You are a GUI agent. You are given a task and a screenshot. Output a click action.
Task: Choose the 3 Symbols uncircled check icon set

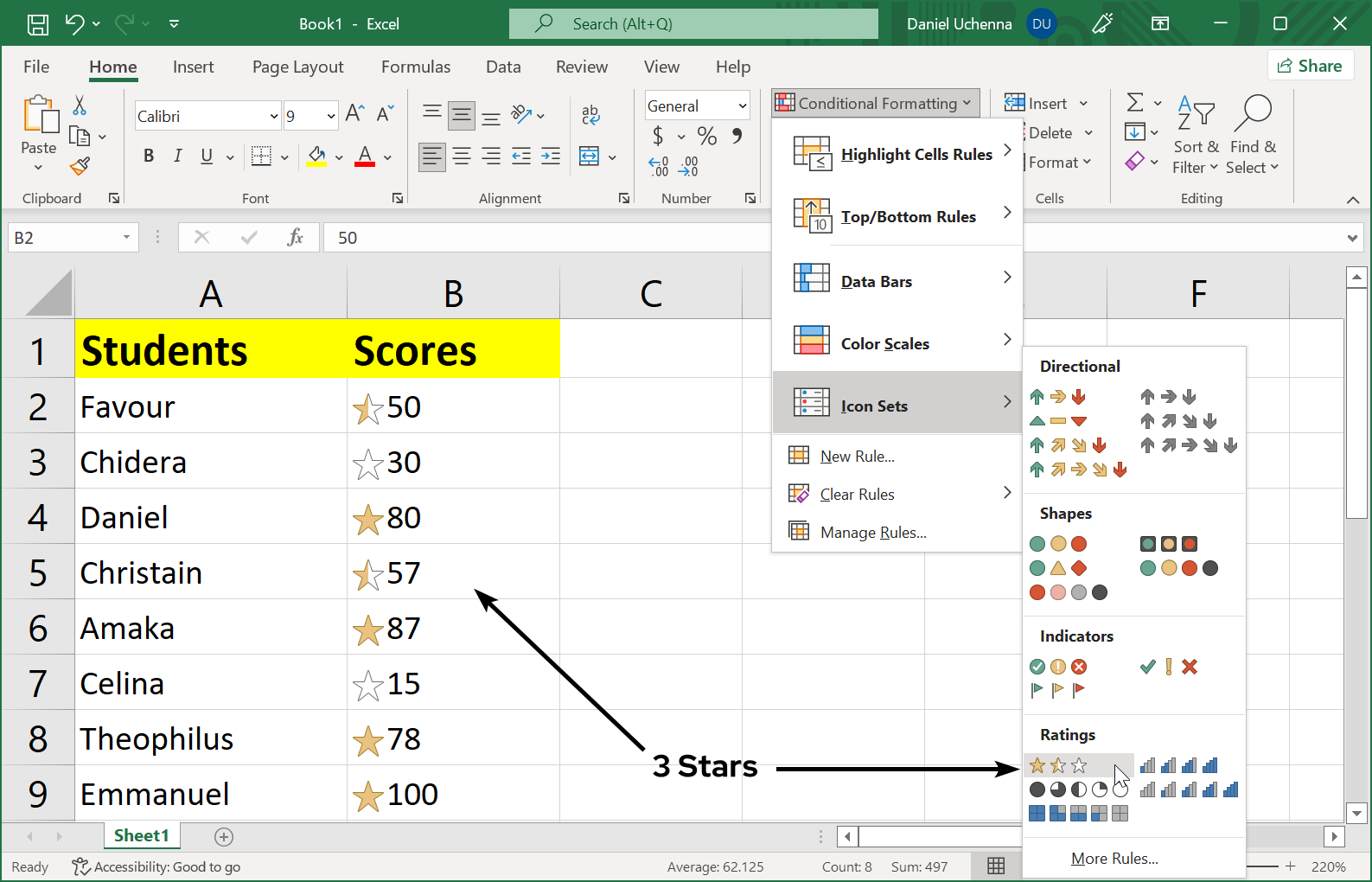pos(1169,667)
